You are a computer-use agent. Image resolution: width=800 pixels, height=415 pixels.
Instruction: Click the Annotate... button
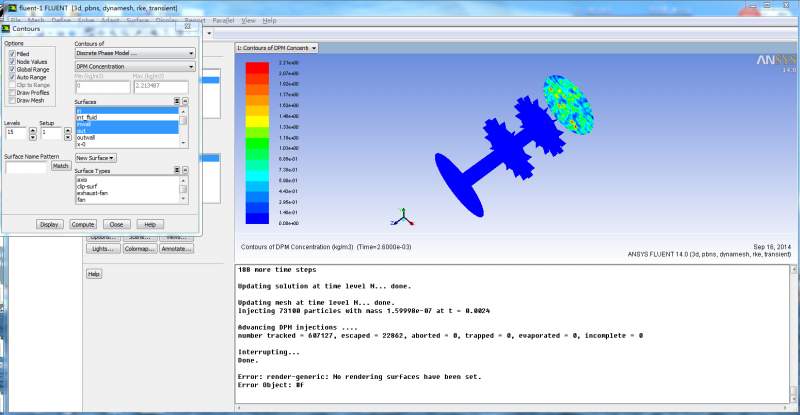(x=176, y=249)
